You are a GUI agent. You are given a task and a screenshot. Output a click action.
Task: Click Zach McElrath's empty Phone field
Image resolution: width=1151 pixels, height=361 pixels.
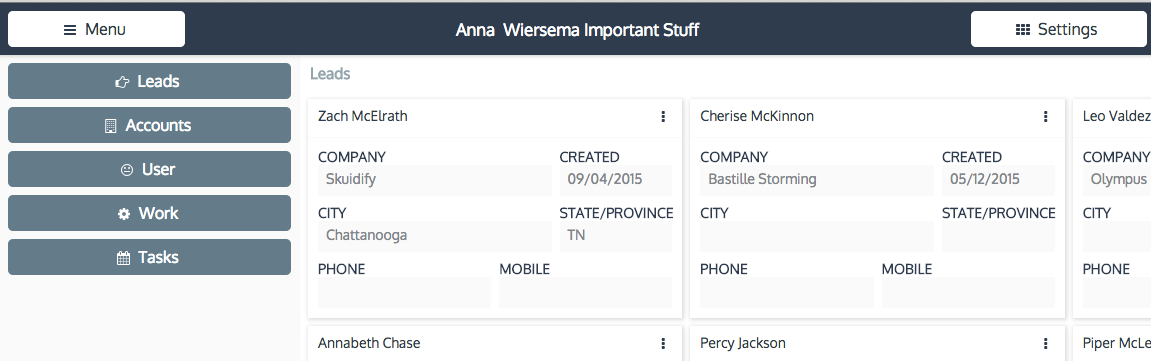pyautogui.click(x=404, y=292)
